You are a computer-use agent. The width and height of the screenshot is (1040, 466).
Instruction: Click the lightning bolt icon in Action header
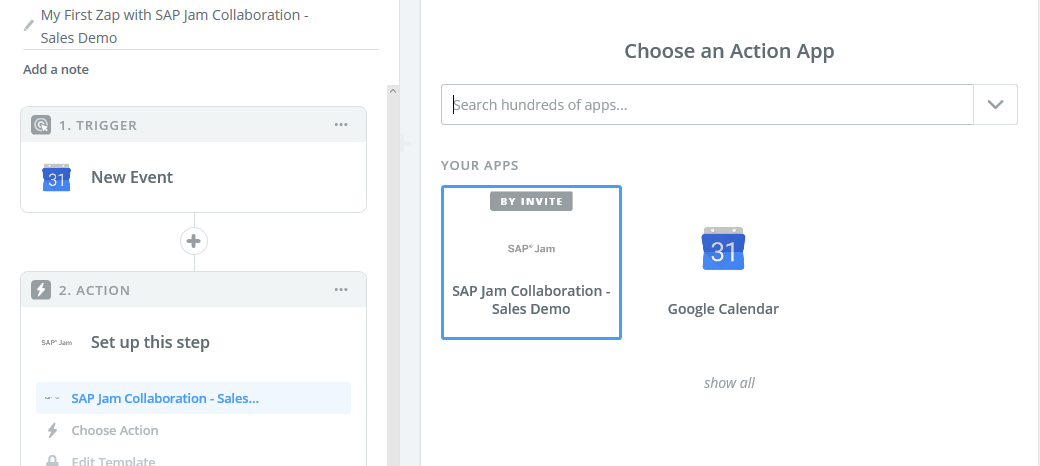[x=40, y=290]
